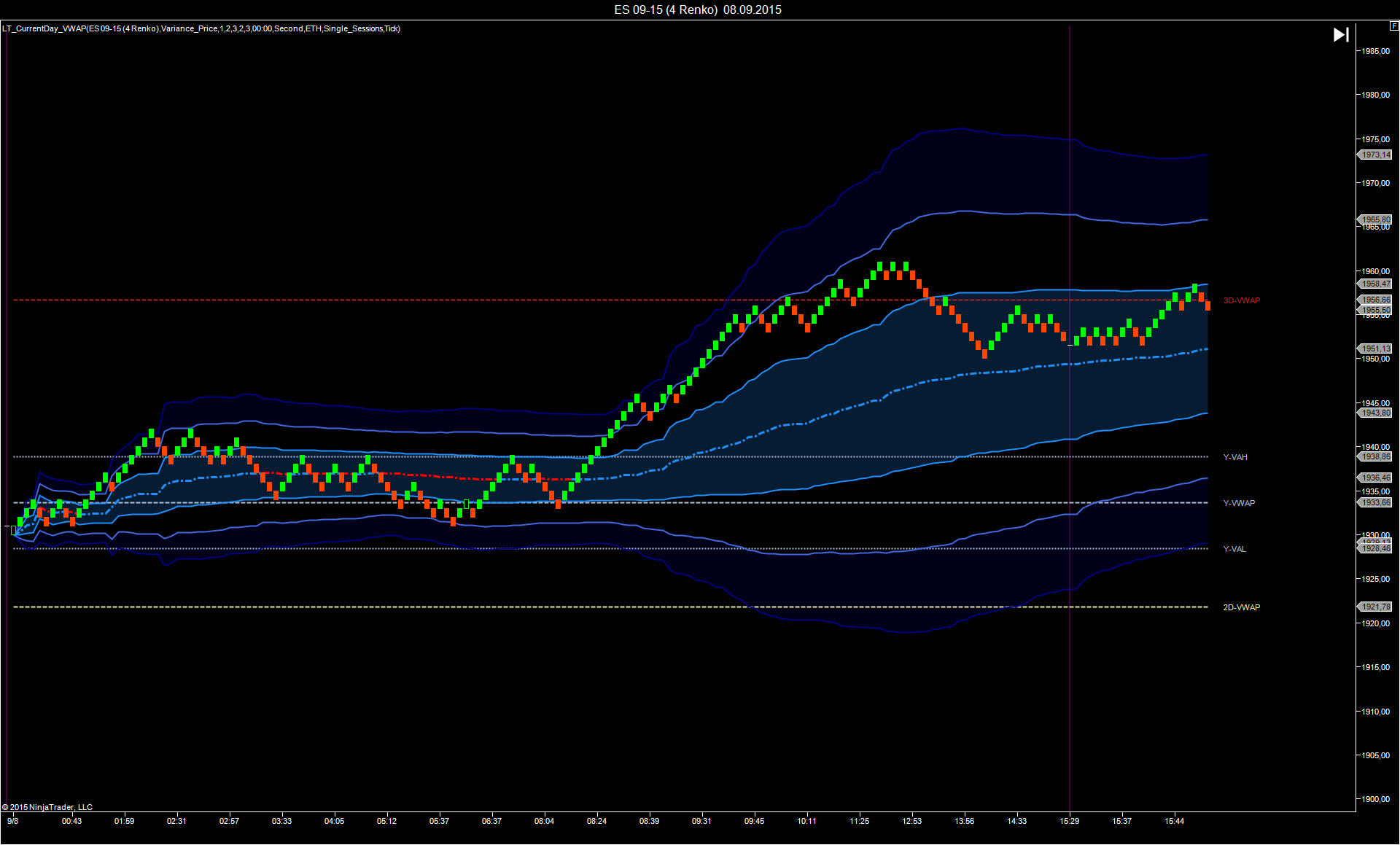Screen dimensions: 1400x845
Task: Click the 1943,80 price marker
Action: 1375,413
